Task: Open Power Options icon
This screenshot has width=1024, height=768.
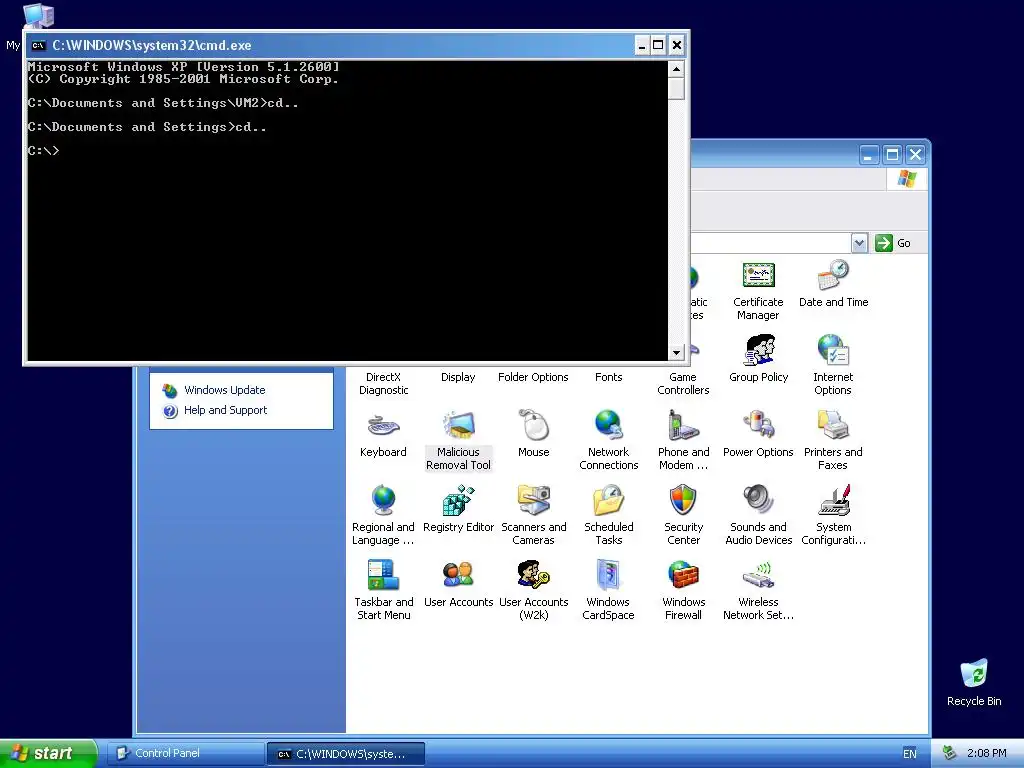Action: coord(758,434)
